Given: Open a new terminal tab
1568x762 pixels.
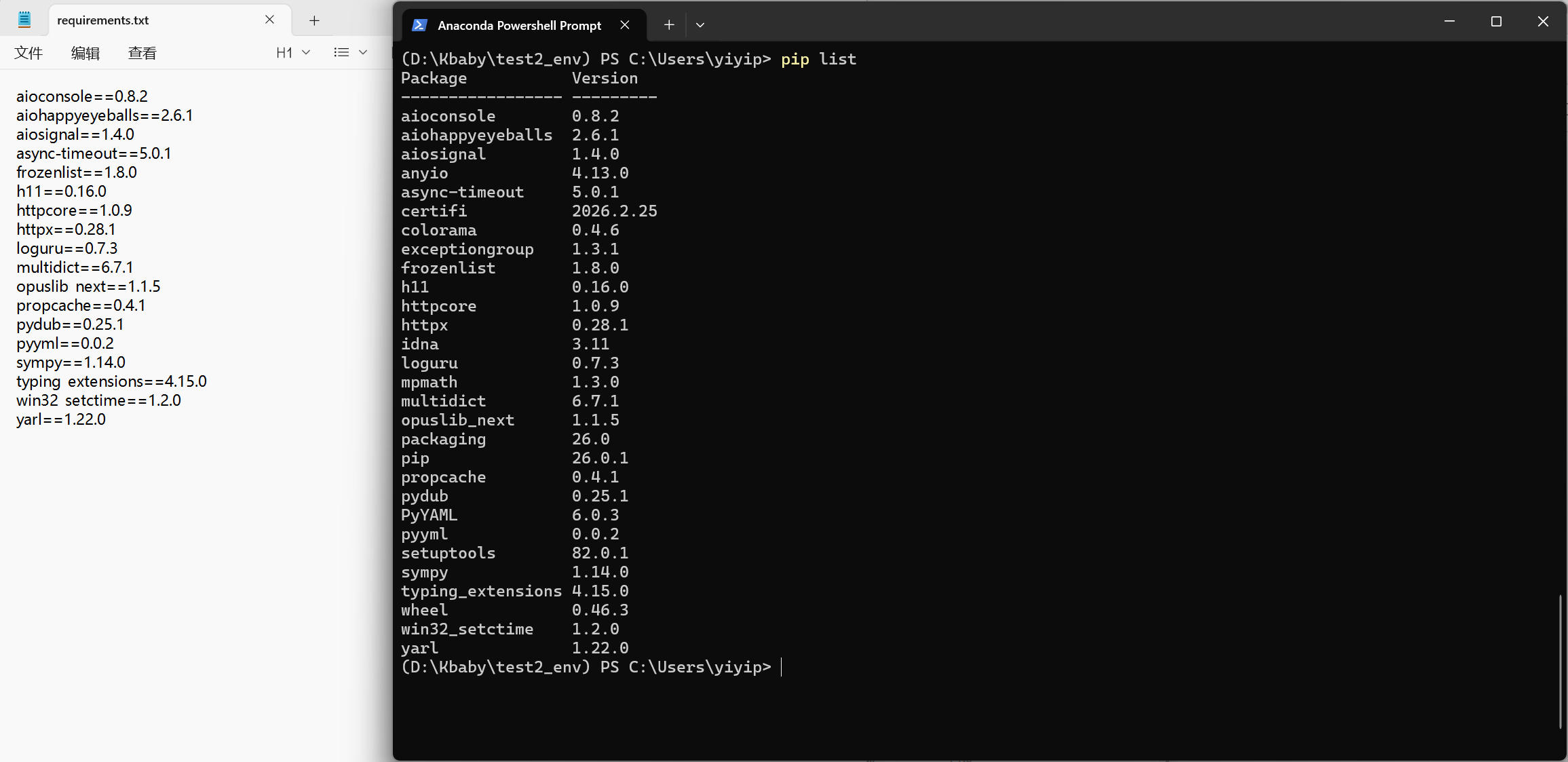Looking at the screenshot, I should coord(669,25).
